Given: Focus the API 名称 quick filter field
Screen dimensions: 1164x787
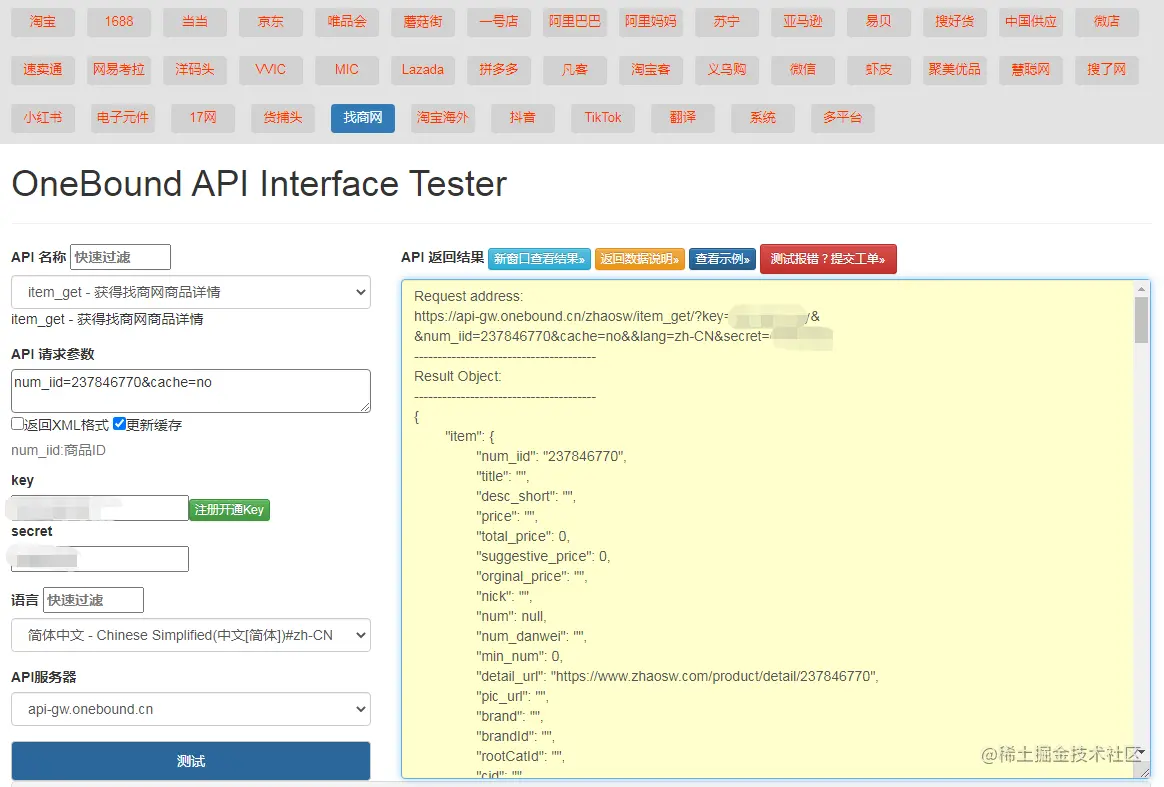Looking at the screenshot, I should click(120, 257).
